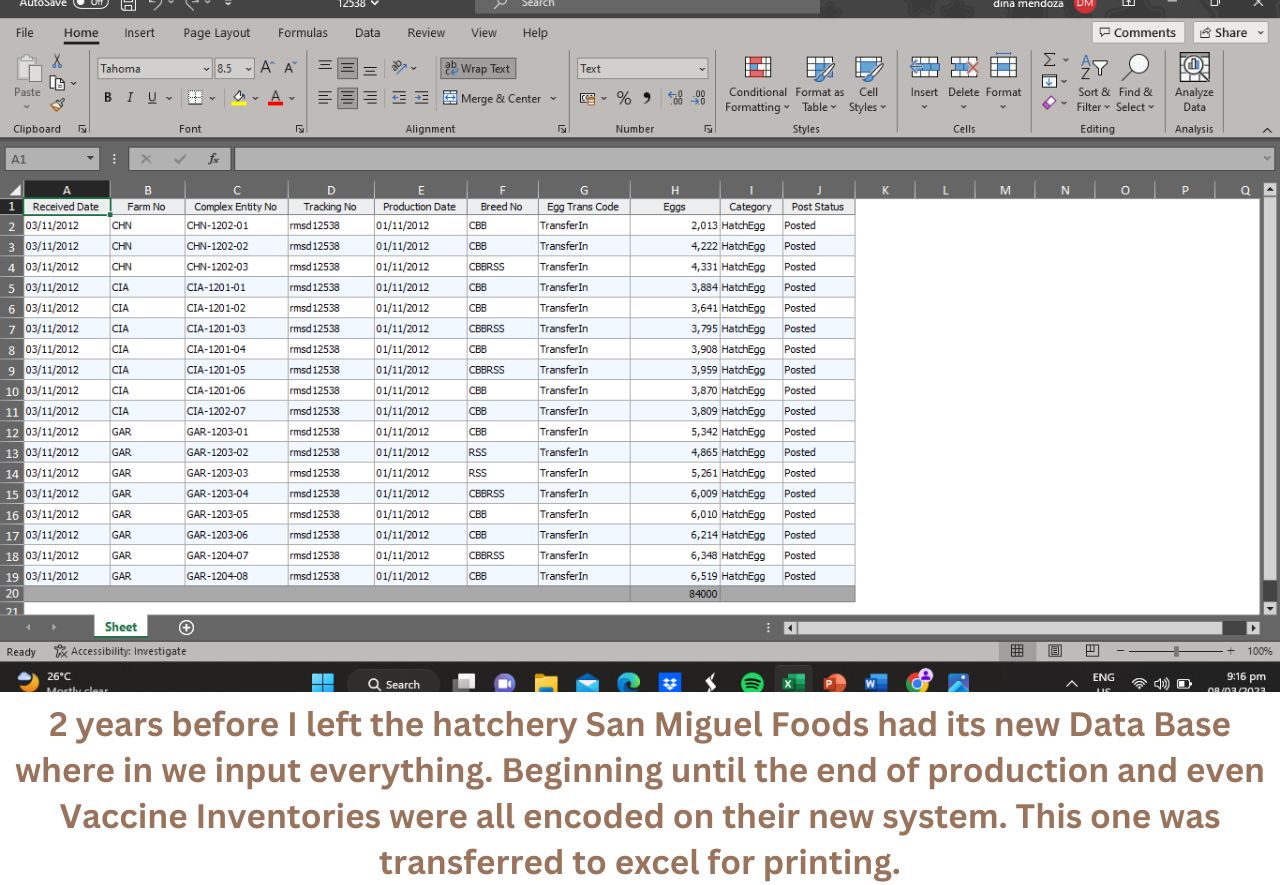Bottom align cell contents
This screenshot has height=885, width=1280.
(x=370, y=68)
